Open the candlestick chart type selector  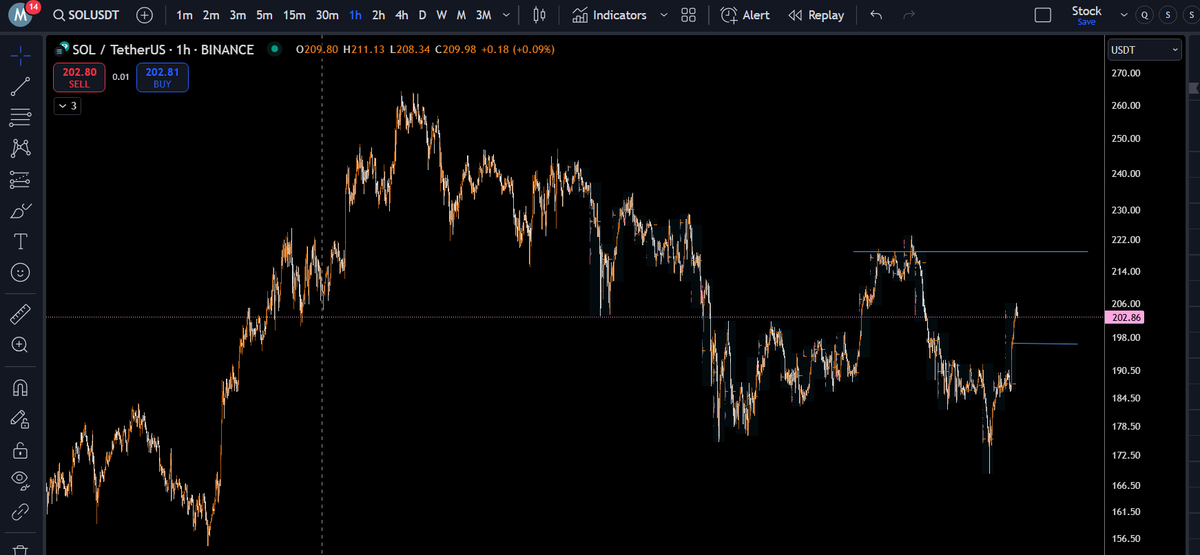point(540,16)
